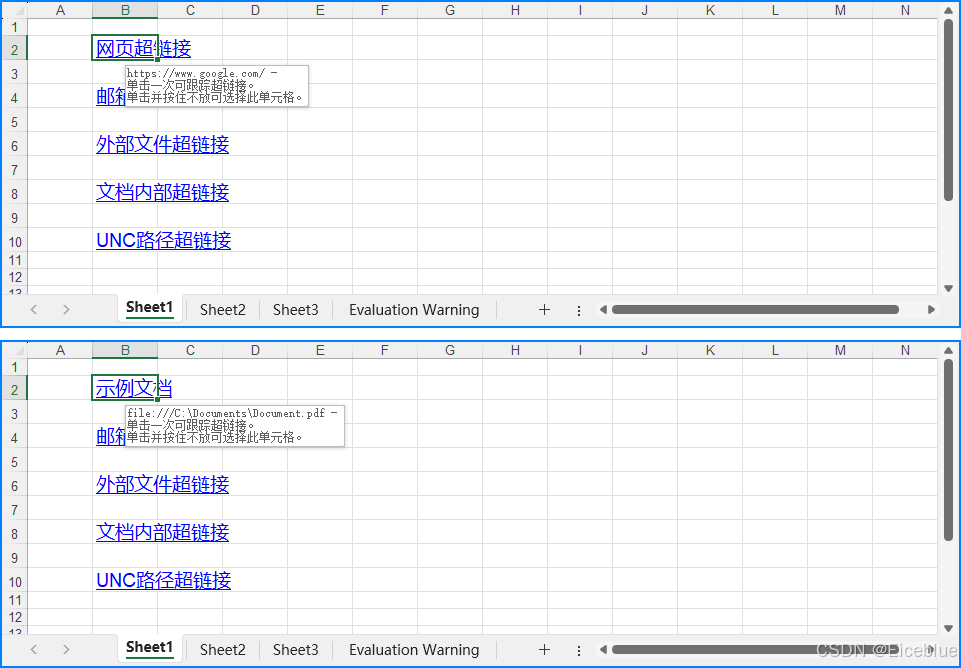
Task: Select Sheet1 tab in the lower workbook
Action: [x=150, y=648]
